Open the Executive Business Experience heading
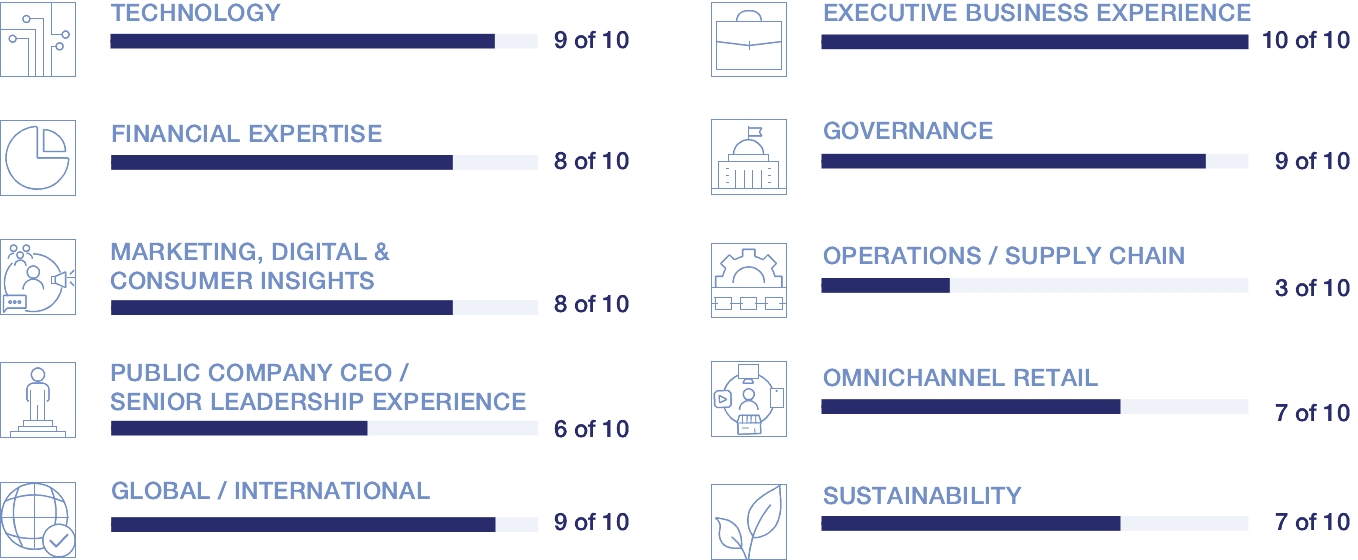 (1036, 14)
